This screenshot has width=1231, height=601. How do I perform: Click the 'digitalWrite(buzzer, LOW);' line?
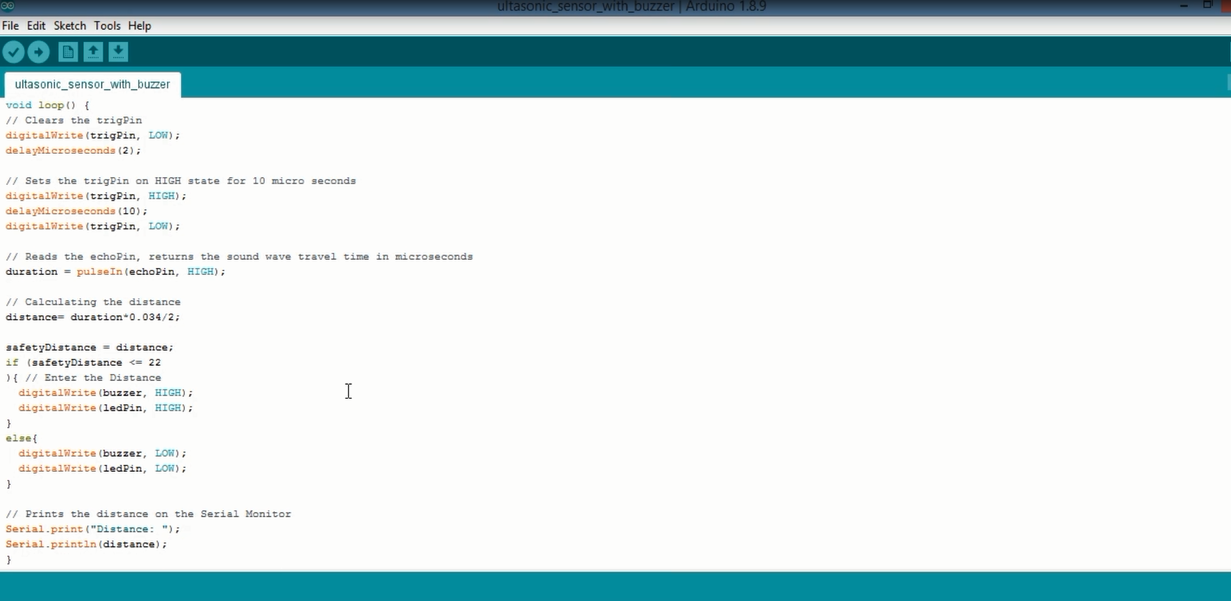click(x=103, y=453)
